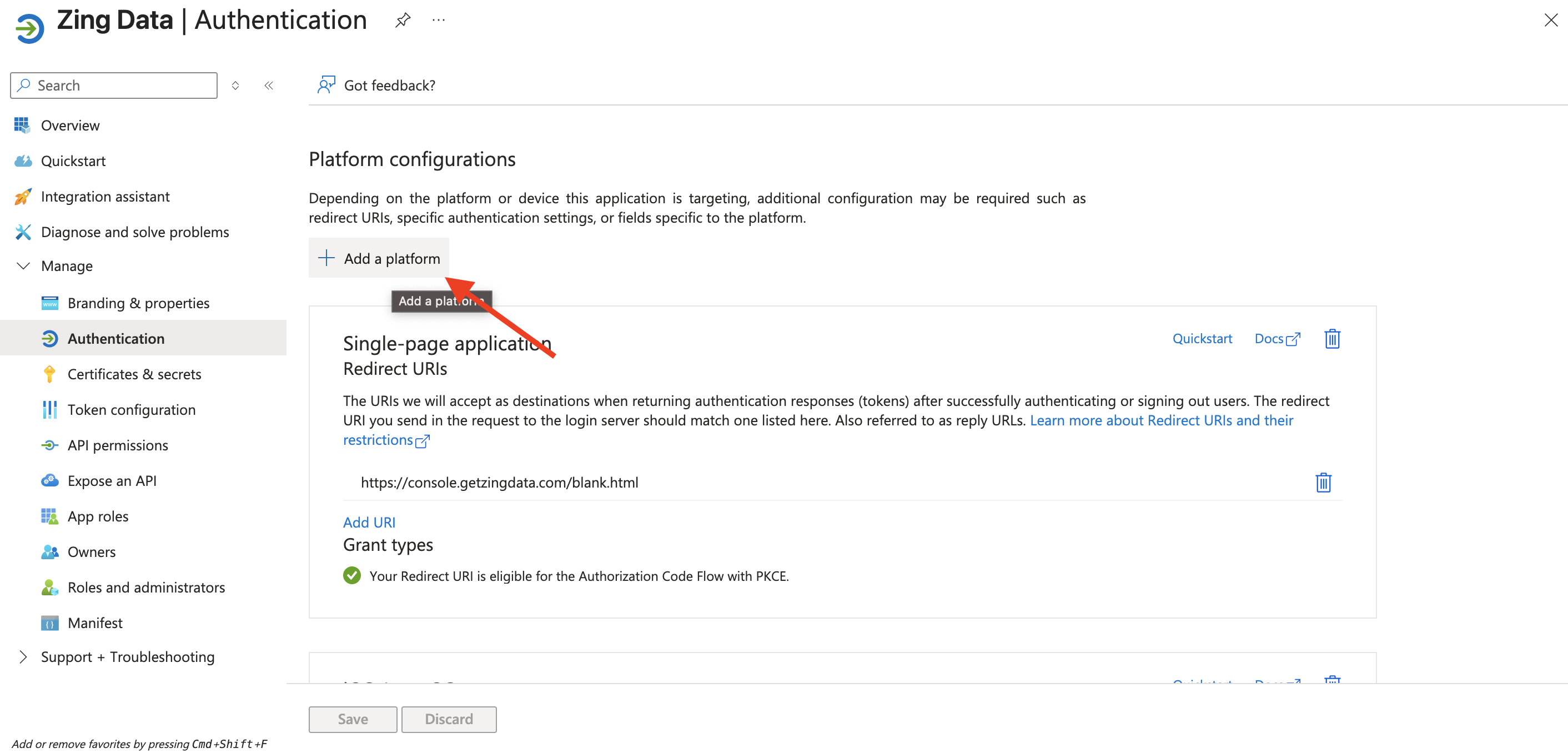Collapse the Manage section
This screenshot has width=1568, height=753.
pyautogui.click(x=23, y=266)
